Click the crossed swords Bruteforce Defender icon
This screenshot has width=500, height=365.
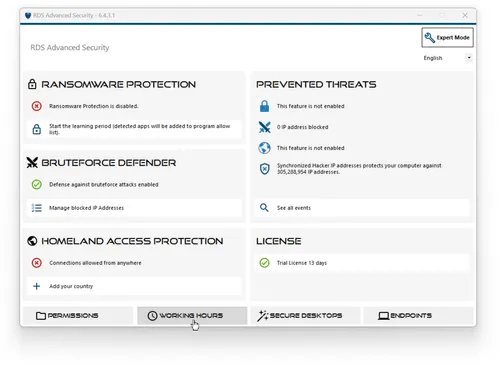[x=32, y=163]
